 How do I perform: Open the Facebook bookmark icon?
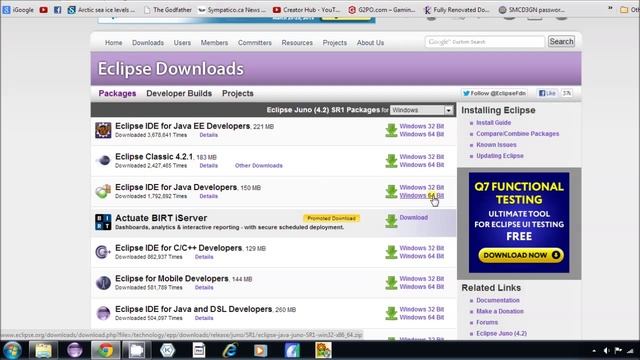point(58,10)
